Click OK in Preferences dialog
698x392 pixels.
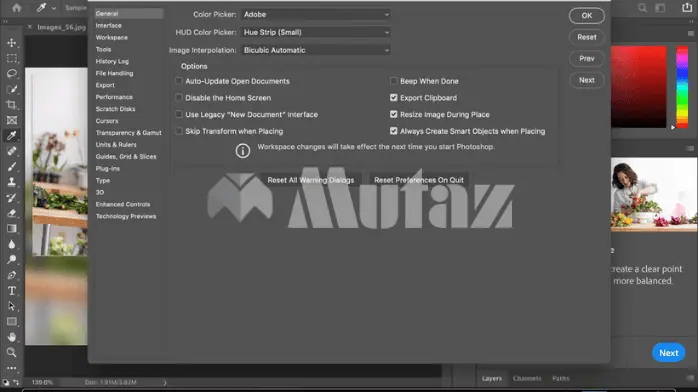587,16
